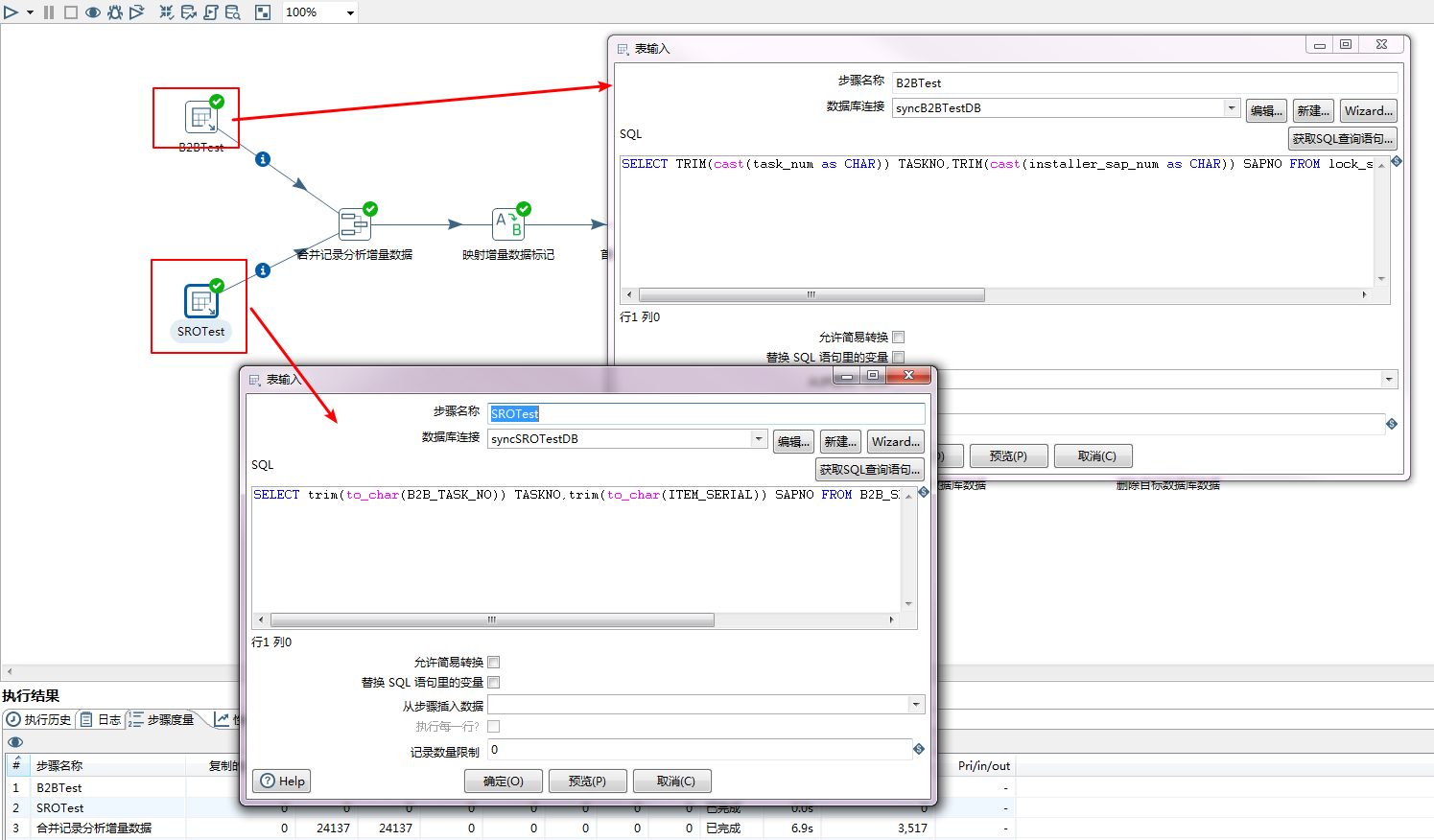
Task: Click 编辑... in the B2BTest dialog
Action: 1266,110
